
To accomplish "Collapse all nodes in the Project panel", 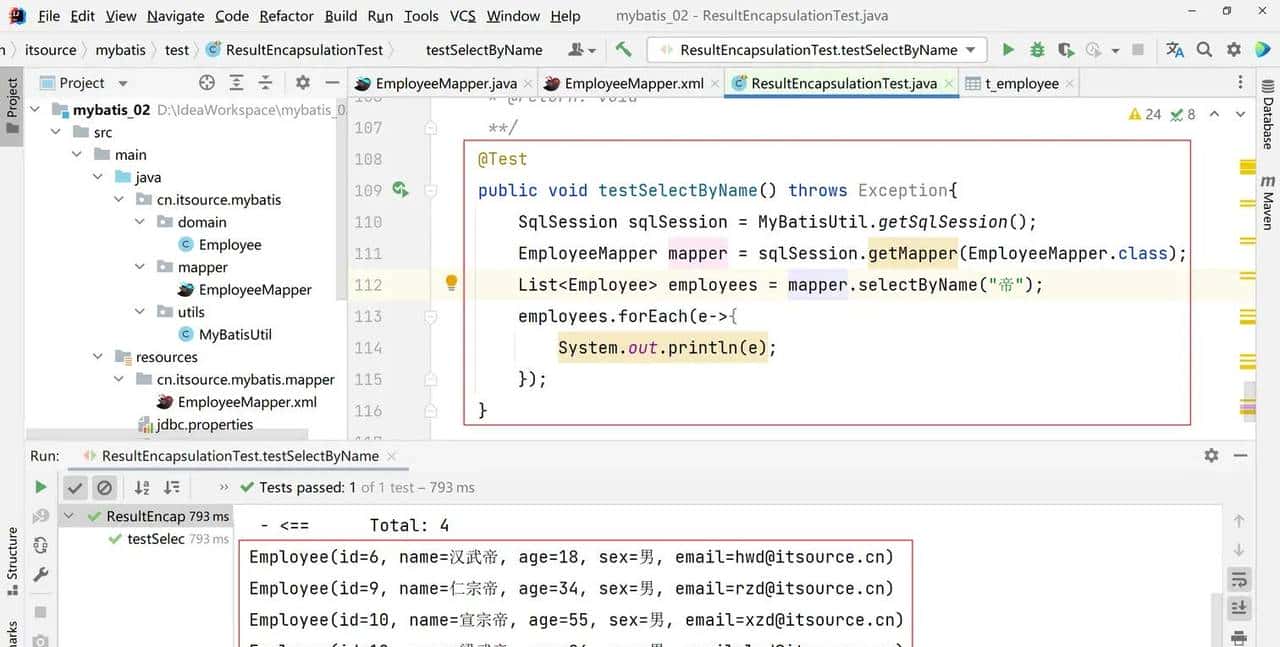I will [x=265, y=83].
